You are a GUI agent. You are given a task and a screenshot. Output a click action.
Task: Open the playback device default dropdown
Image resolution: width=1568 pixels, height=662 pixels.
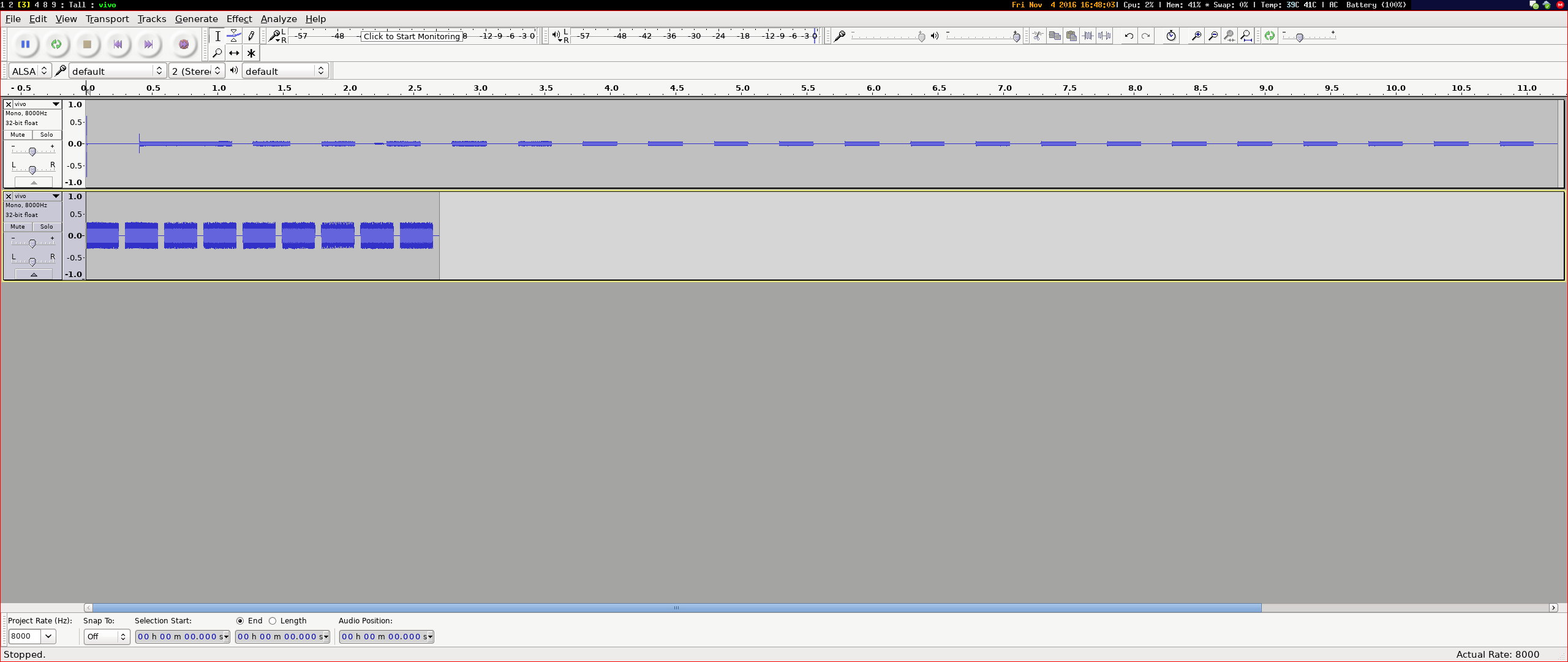click(x=285, y=71)
